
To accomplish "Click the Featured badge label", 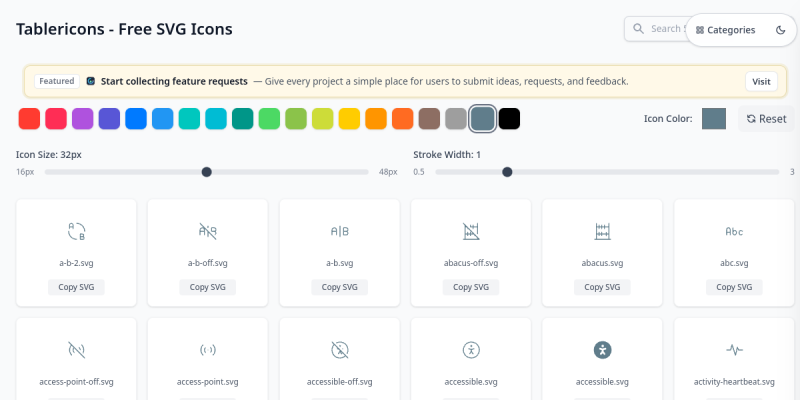I will point(57,81).
